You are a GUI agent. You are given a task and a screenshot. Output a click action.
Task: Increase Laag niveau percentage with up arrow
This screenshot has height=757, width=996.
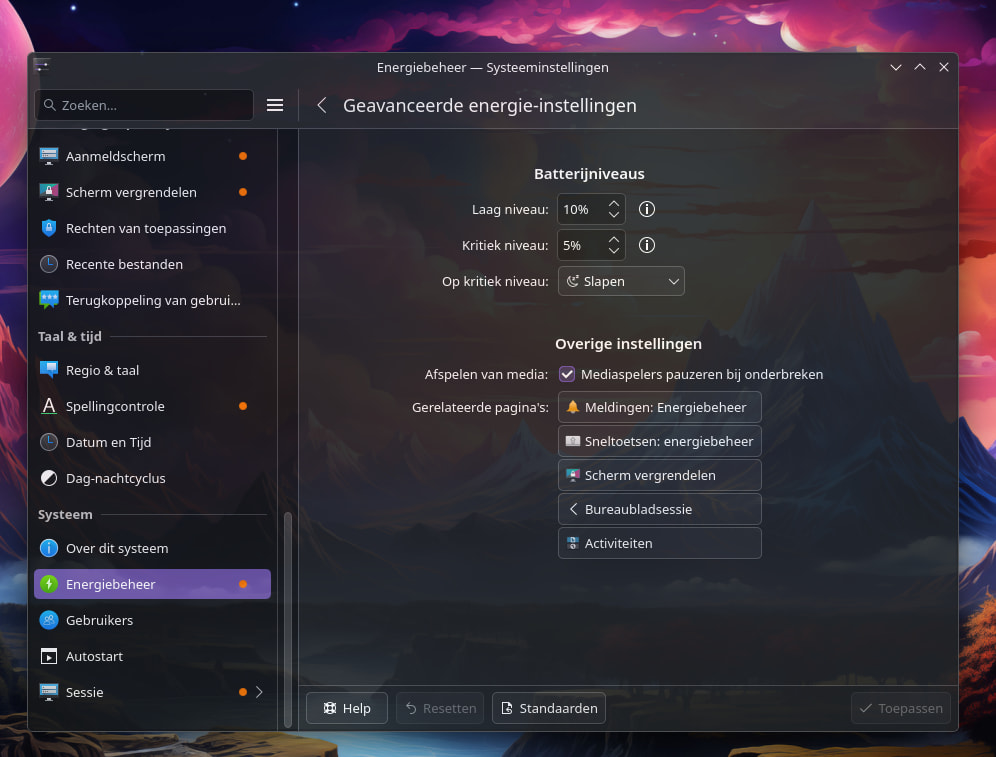(x=615, y=204)
